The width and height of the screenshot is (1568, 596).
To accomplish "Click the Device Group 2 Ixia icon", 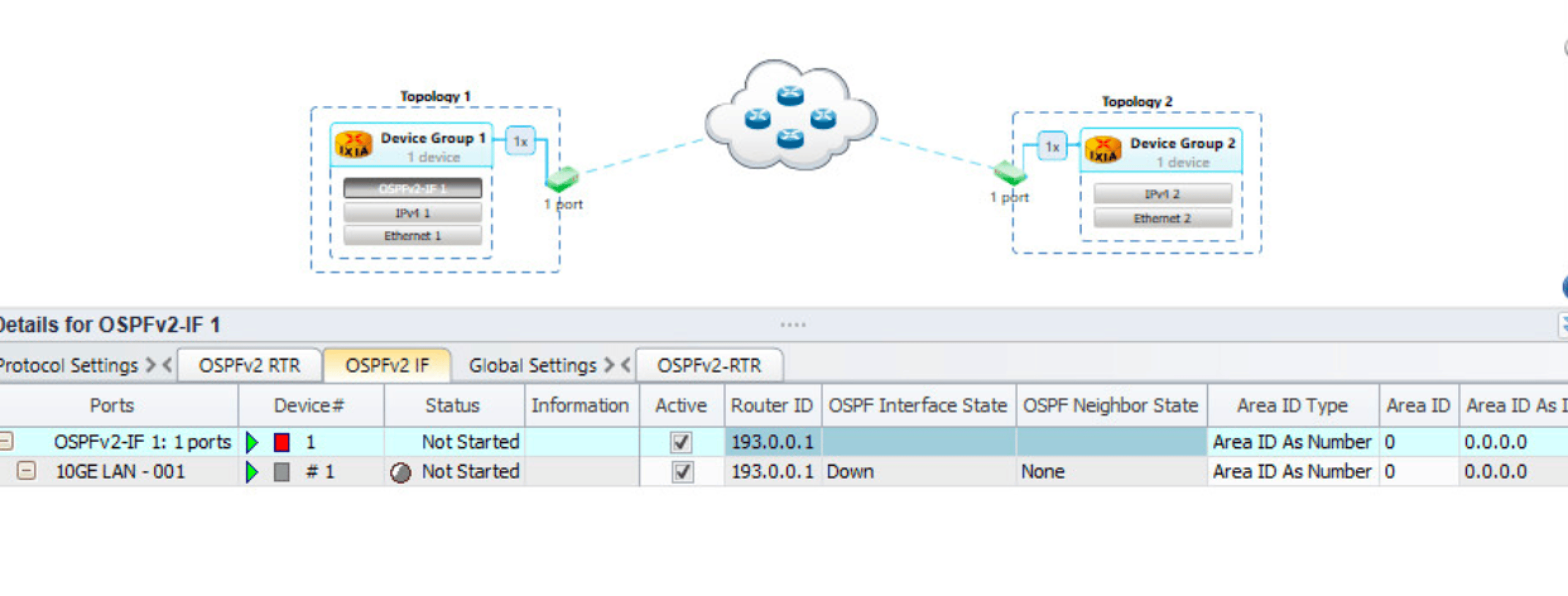I will [x=1103, y=150].
